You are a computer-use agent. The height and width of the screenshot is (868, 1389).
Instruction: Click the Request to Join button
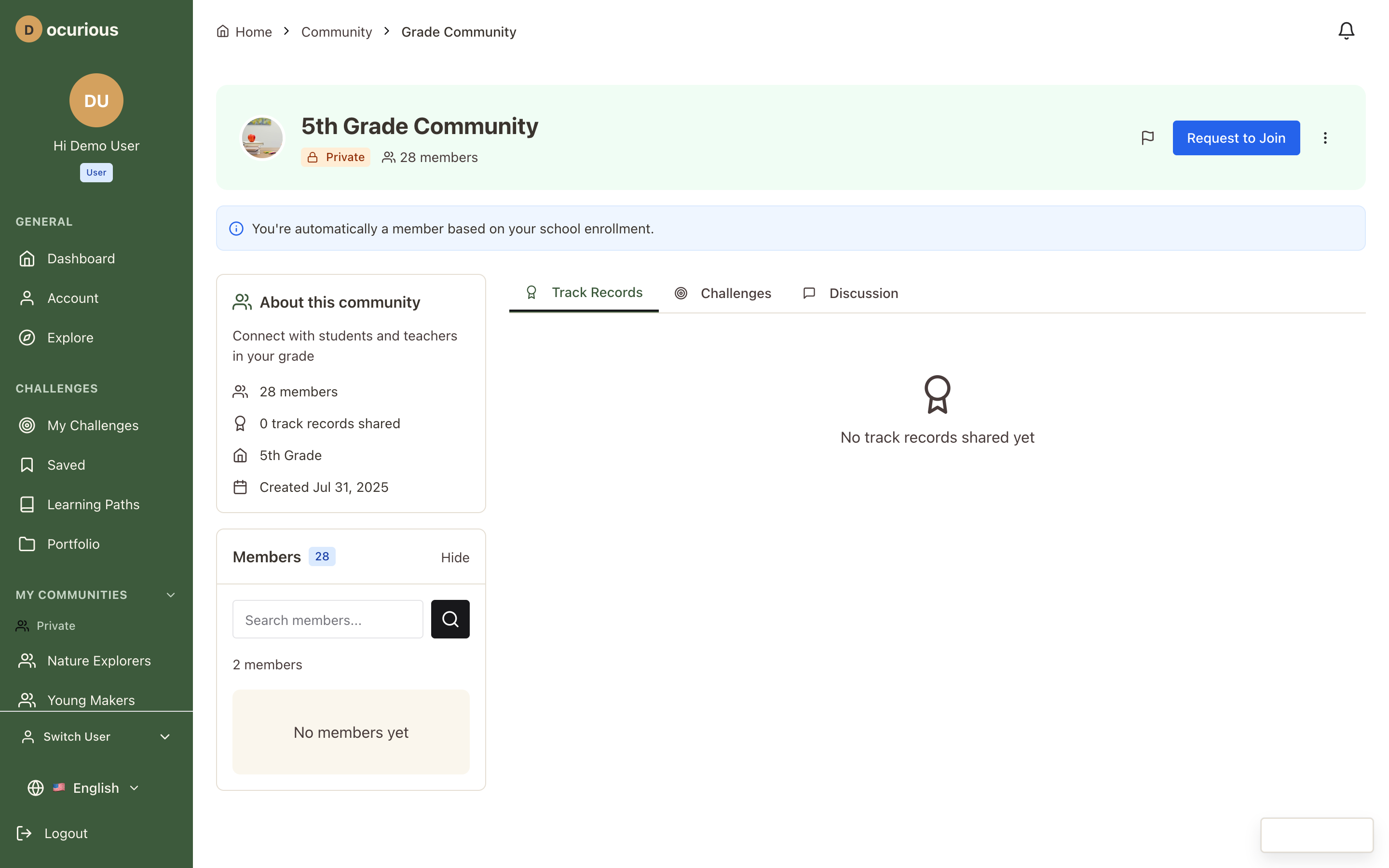(1236, 138)
